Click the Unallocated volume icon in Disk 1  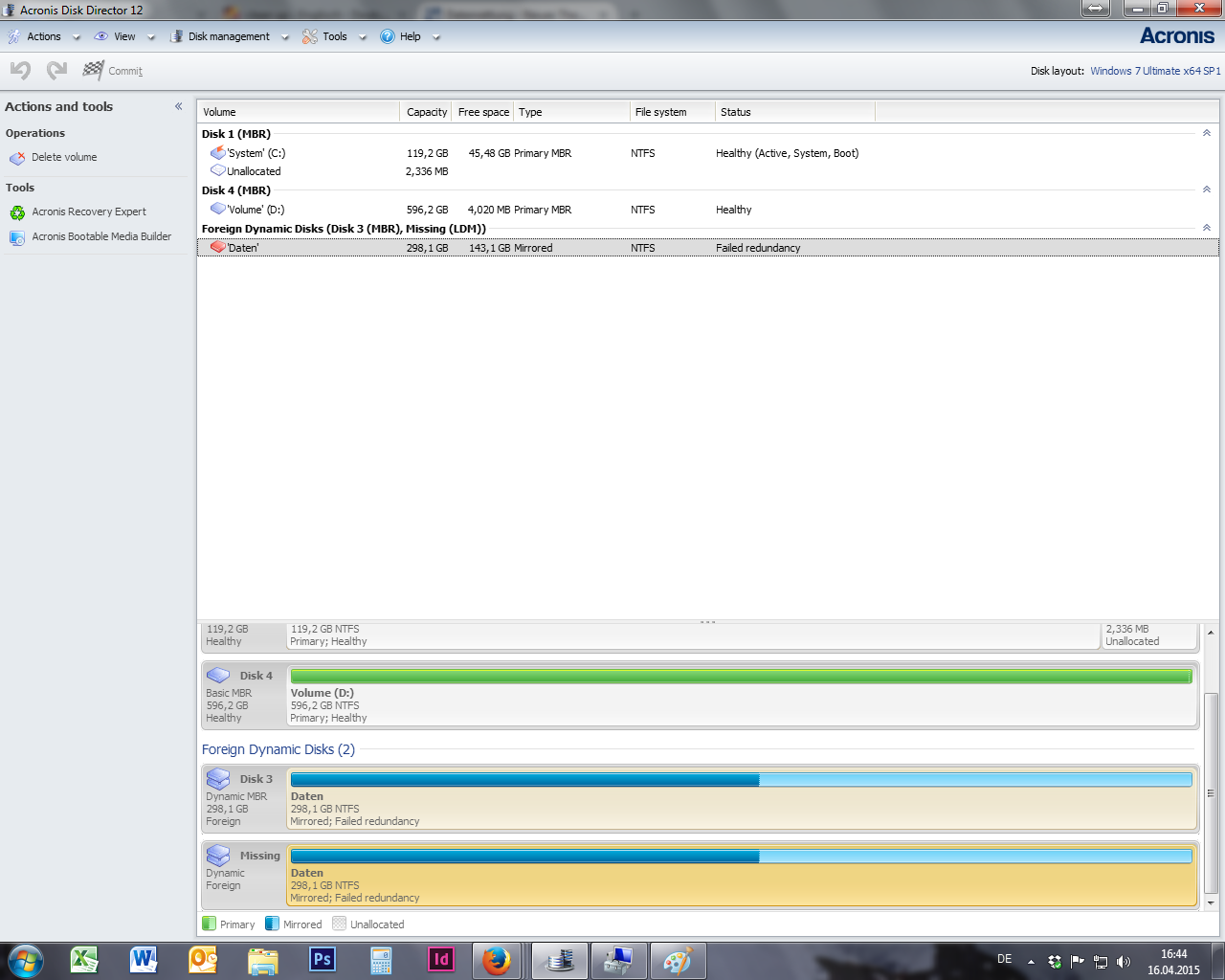click(x=217, y=171)
